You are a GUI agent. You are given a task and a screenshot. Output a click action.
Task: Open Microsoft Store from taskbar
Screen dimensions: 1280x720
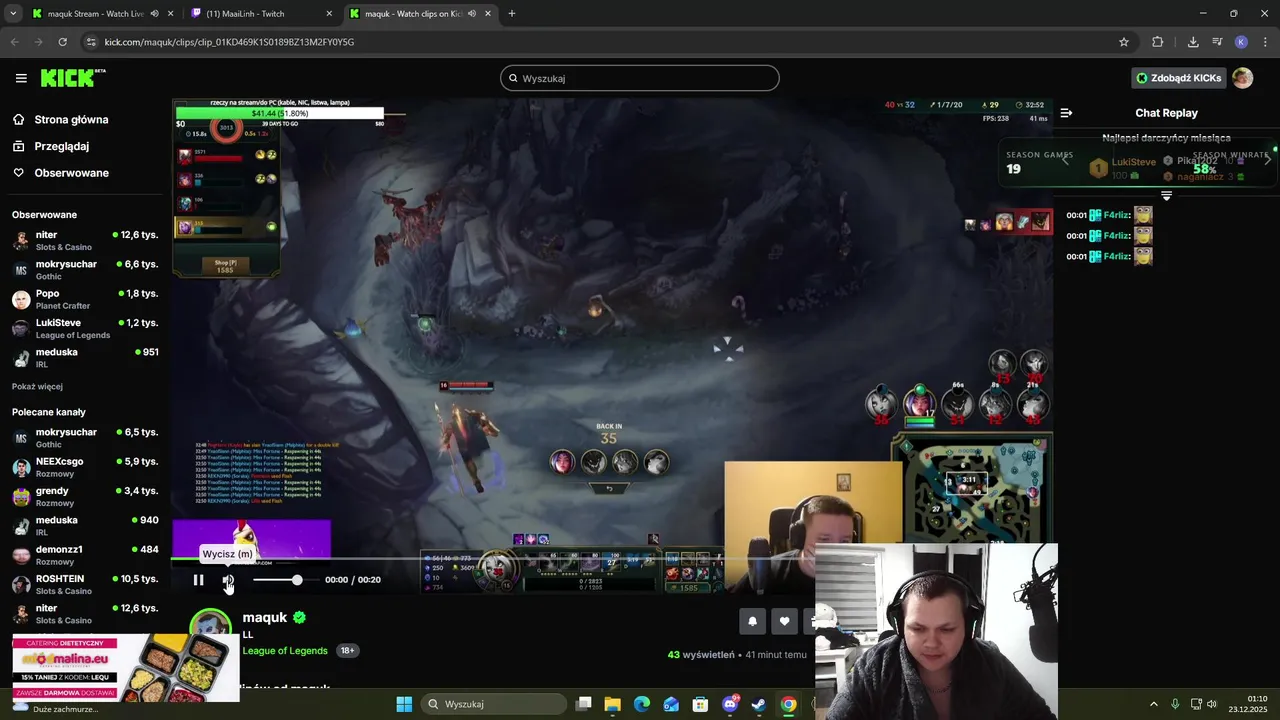(x=701, y=704)
